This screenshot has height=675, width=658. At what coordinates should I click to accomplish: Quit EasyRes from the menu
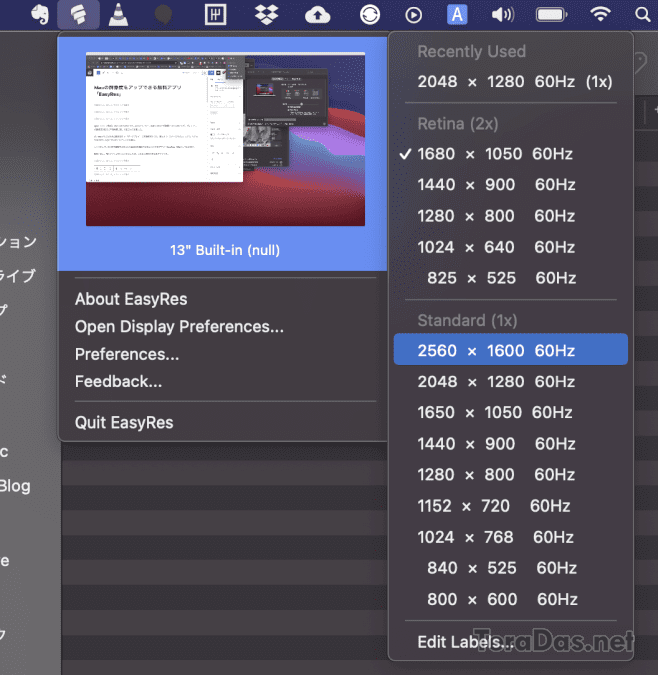click(124, 423)
